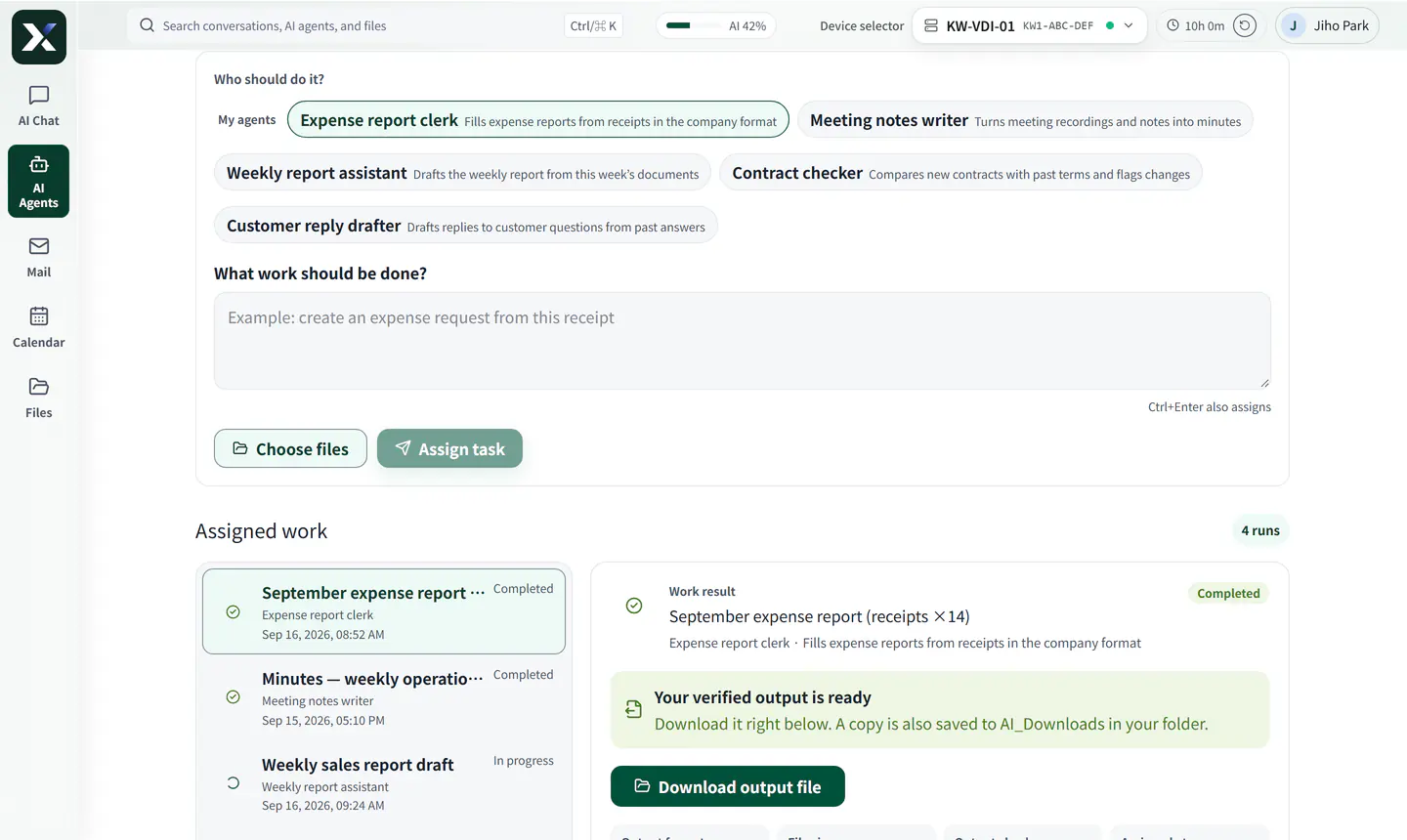The image size is (1407, 840).
Task: Select the Expense report clerk agent
Action: (538, 120)
